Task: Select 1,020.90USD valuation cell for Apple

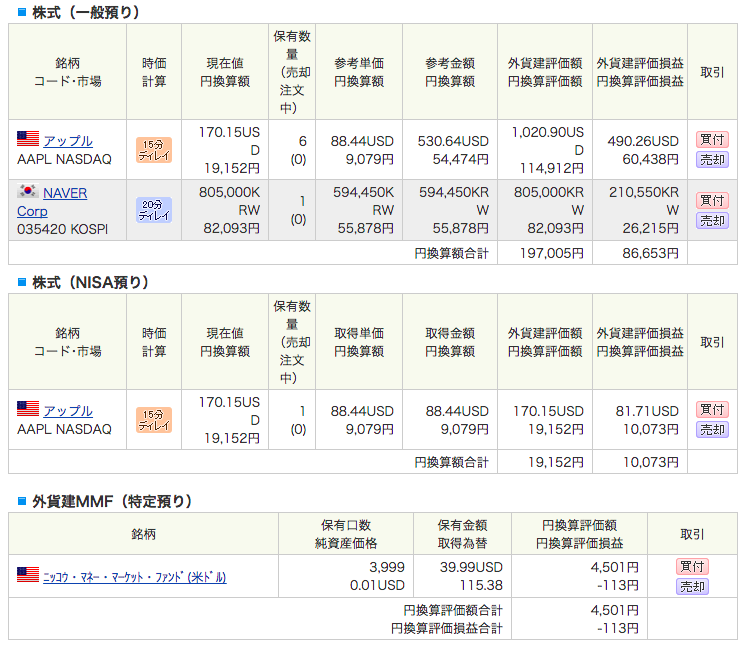Action: tap(548, 141)
